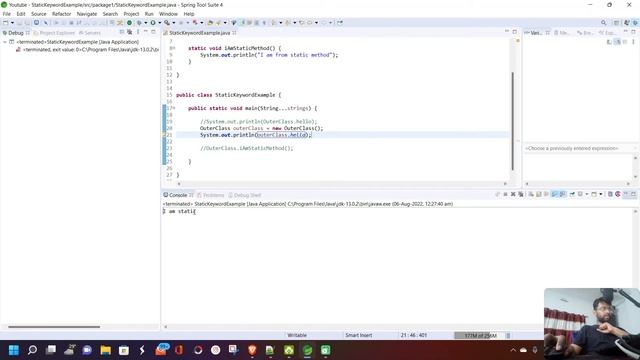Open the Open Console dropdown arrow

click(x=601, y=194)
